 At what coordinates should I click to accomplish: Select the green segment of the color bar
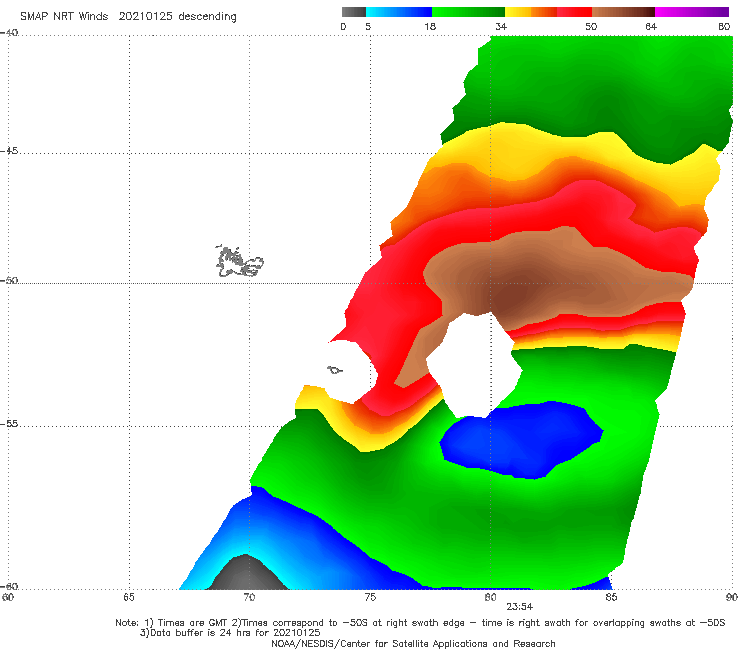point(468,12)
